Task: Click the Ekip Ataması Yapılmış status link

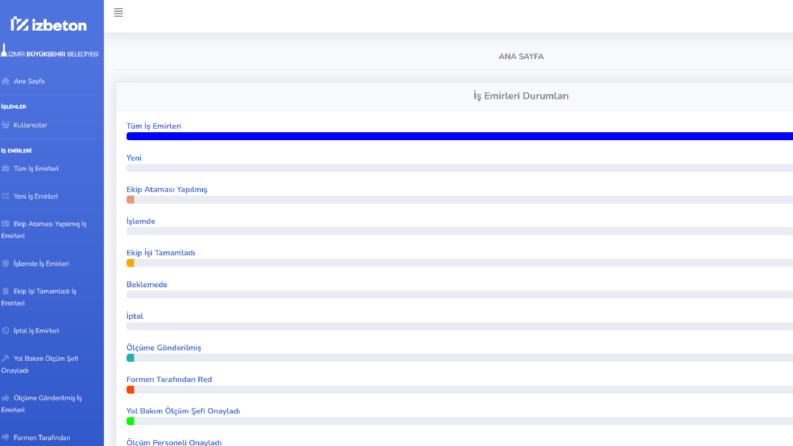Action: [x=167, y=189]
